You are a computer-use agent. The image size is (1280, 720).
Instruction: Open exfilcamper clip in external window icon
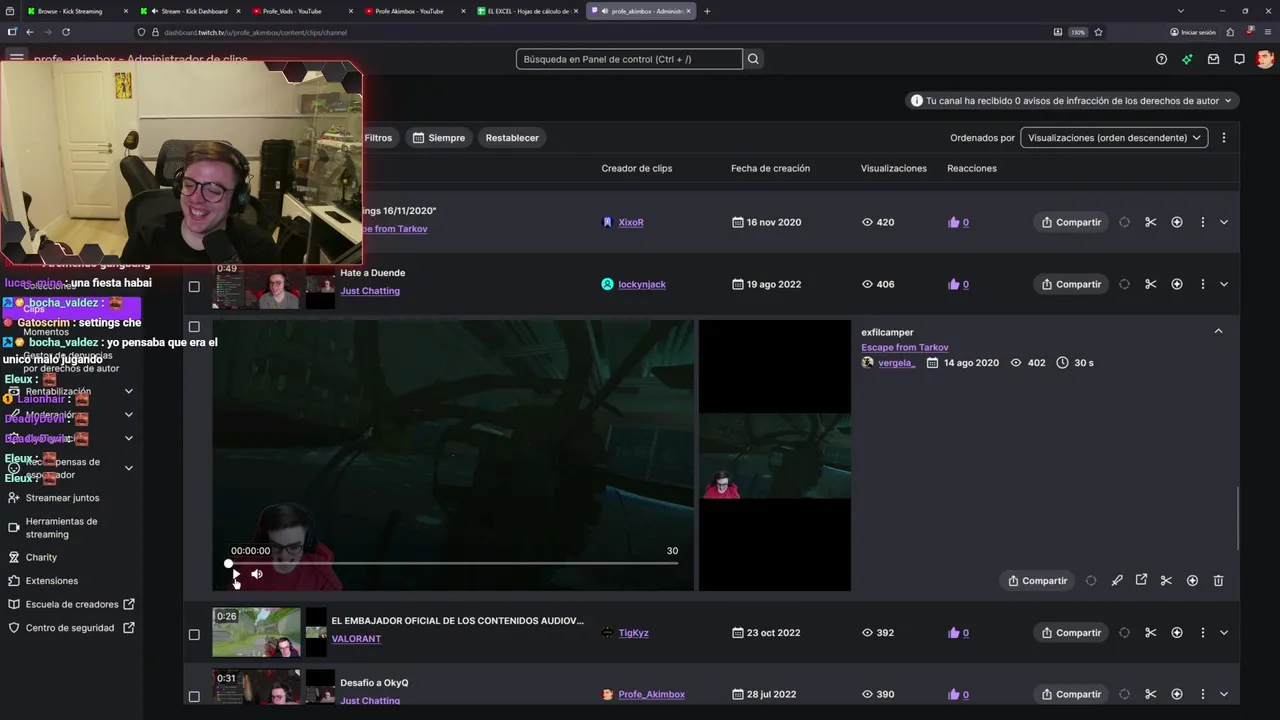1141,580
